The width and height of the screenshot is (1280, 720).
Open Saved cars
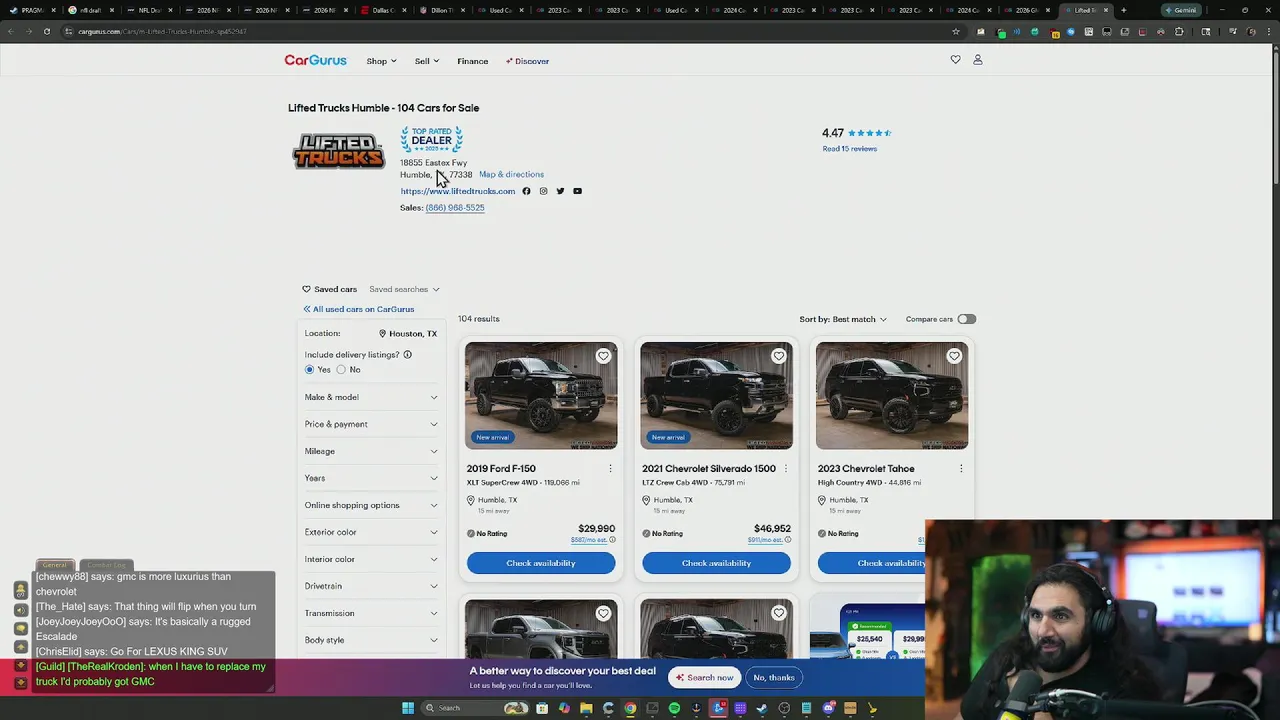coord(329,289)
